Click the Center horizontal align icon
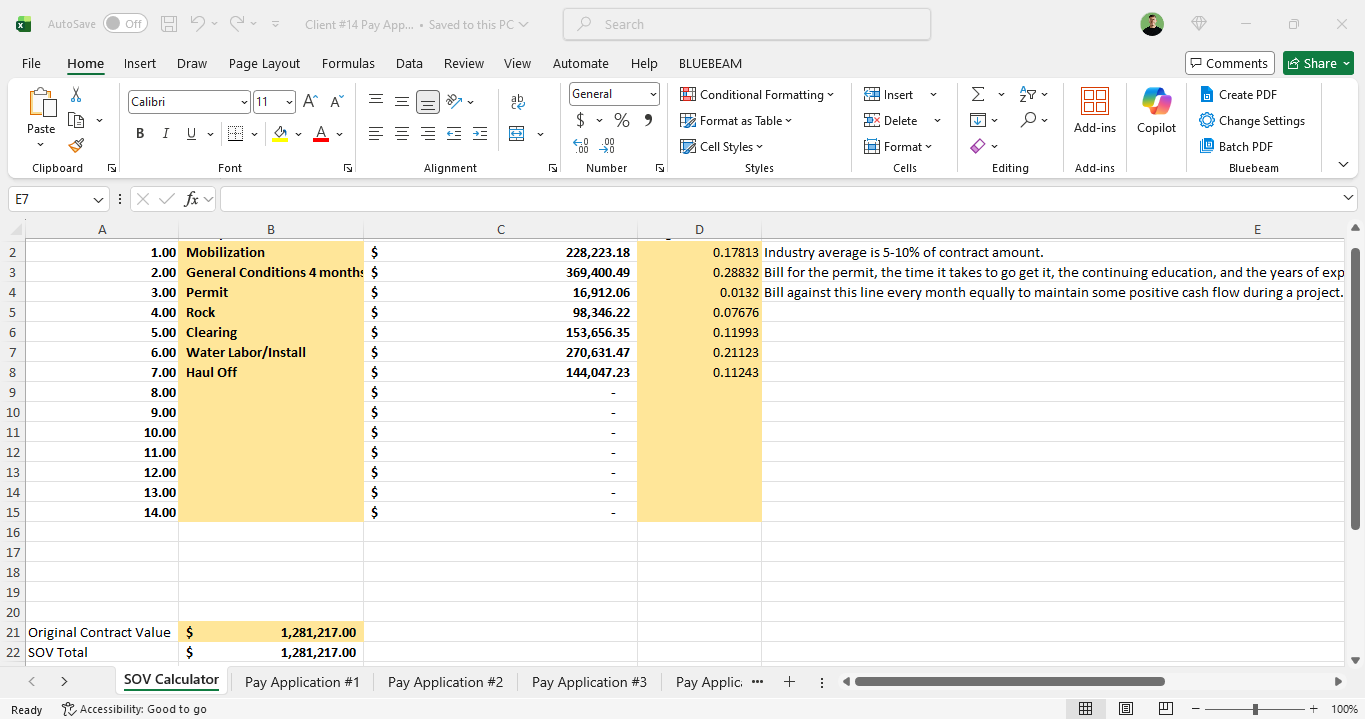The height and width of the screenshot is (719, 1365). click(401, 134)
